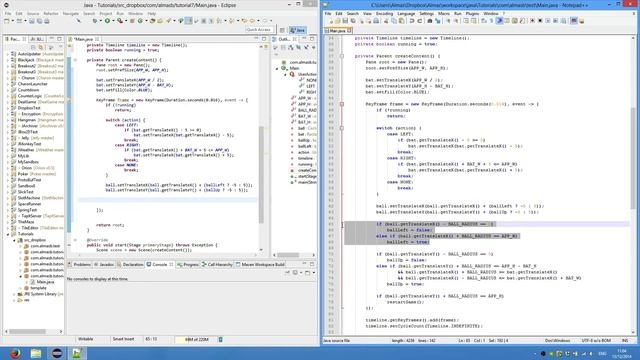The width and height of the screenshot is (640, 360).
Task: Collapse Main class in Outline view
Action: (x=278, y=69)
